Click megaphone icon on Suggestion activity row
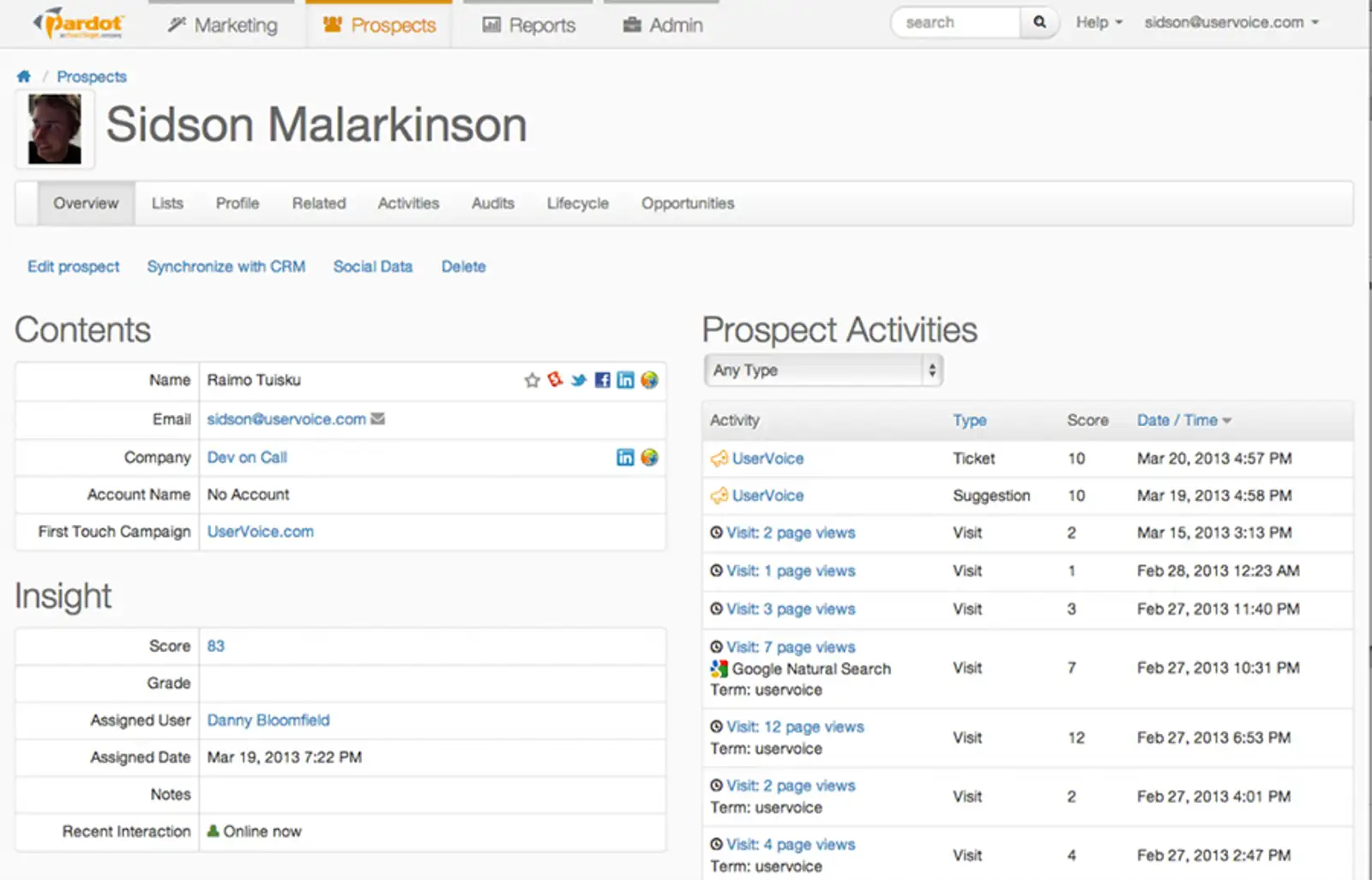Viewport: 1372px width, 880px height. [719, 496]
